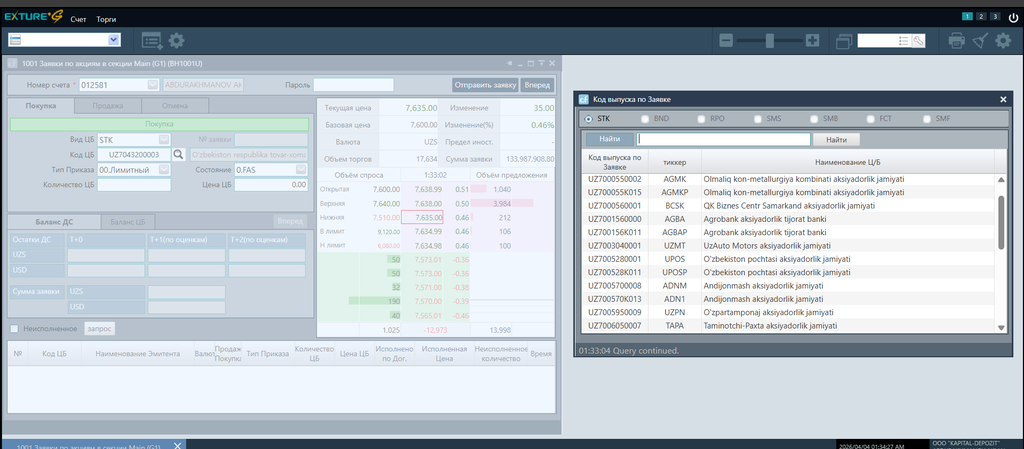Select the SMB radio button
1024x449 pixels.
[814, 119]
